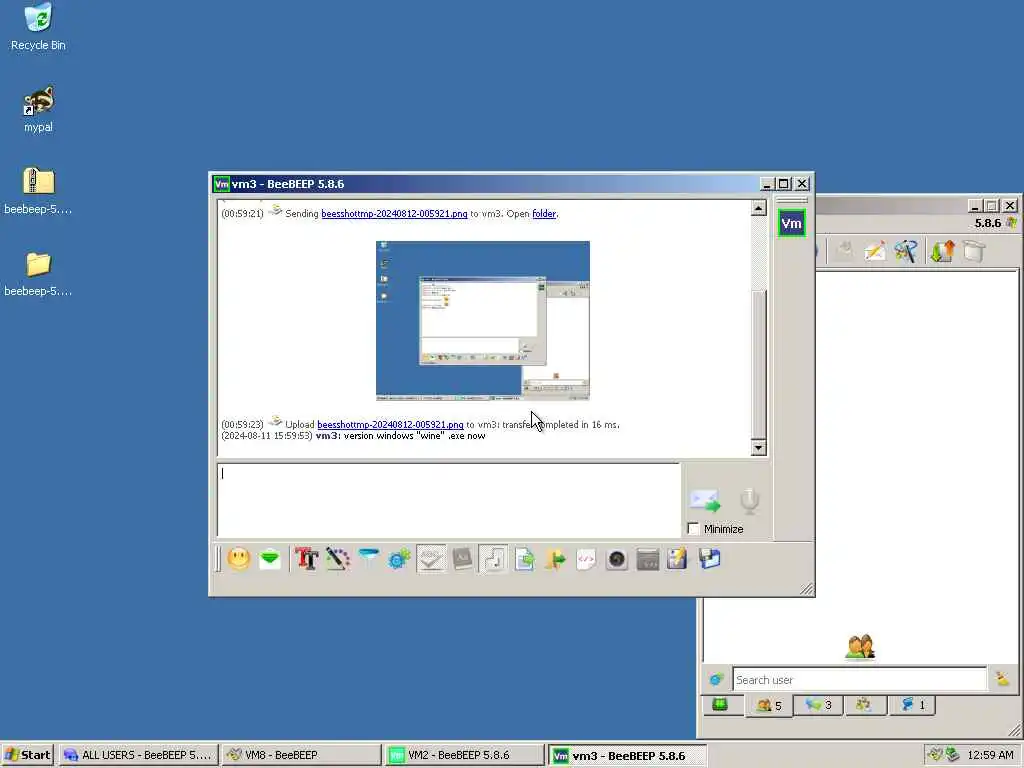
Task: Click the chat vertical scrollbar thumb
Action: click(x=758, y=364)
